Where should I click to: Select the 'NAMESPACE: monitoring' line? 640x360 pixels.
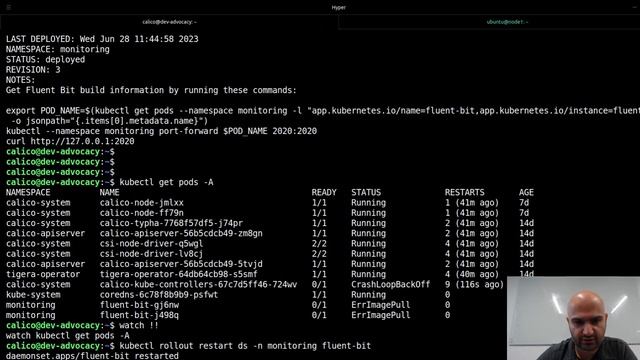(x=58, y=49)
